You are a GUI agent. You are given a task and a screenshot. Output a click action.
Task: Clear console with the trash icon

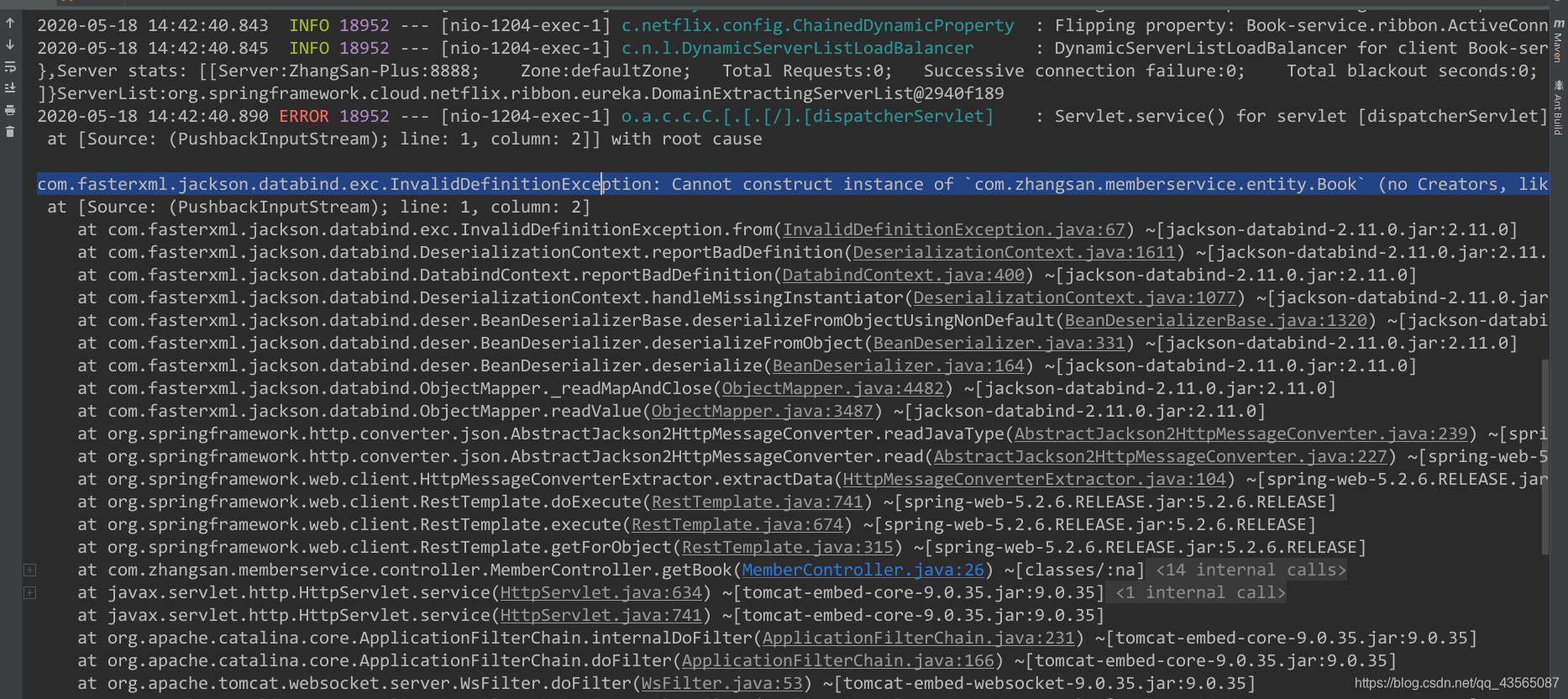pyautogui.click(x=10, y=131)
